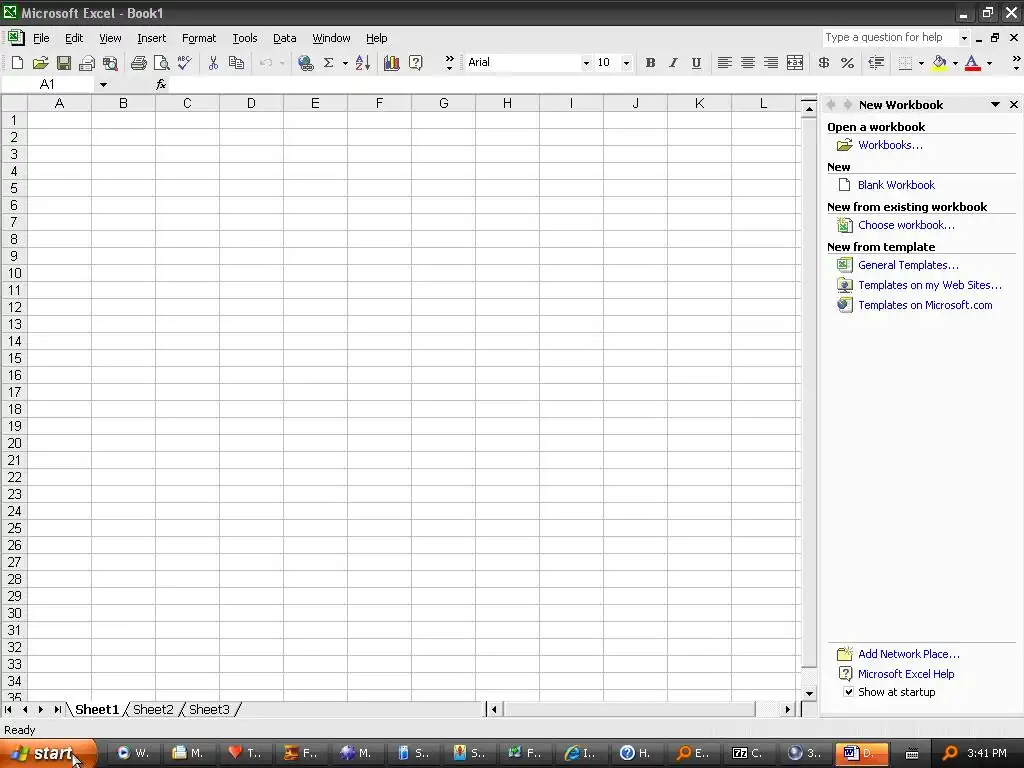1024x768 pixels.
Task: Open the AutoSum functions dropdown arrow
Action: coord(345,63)
